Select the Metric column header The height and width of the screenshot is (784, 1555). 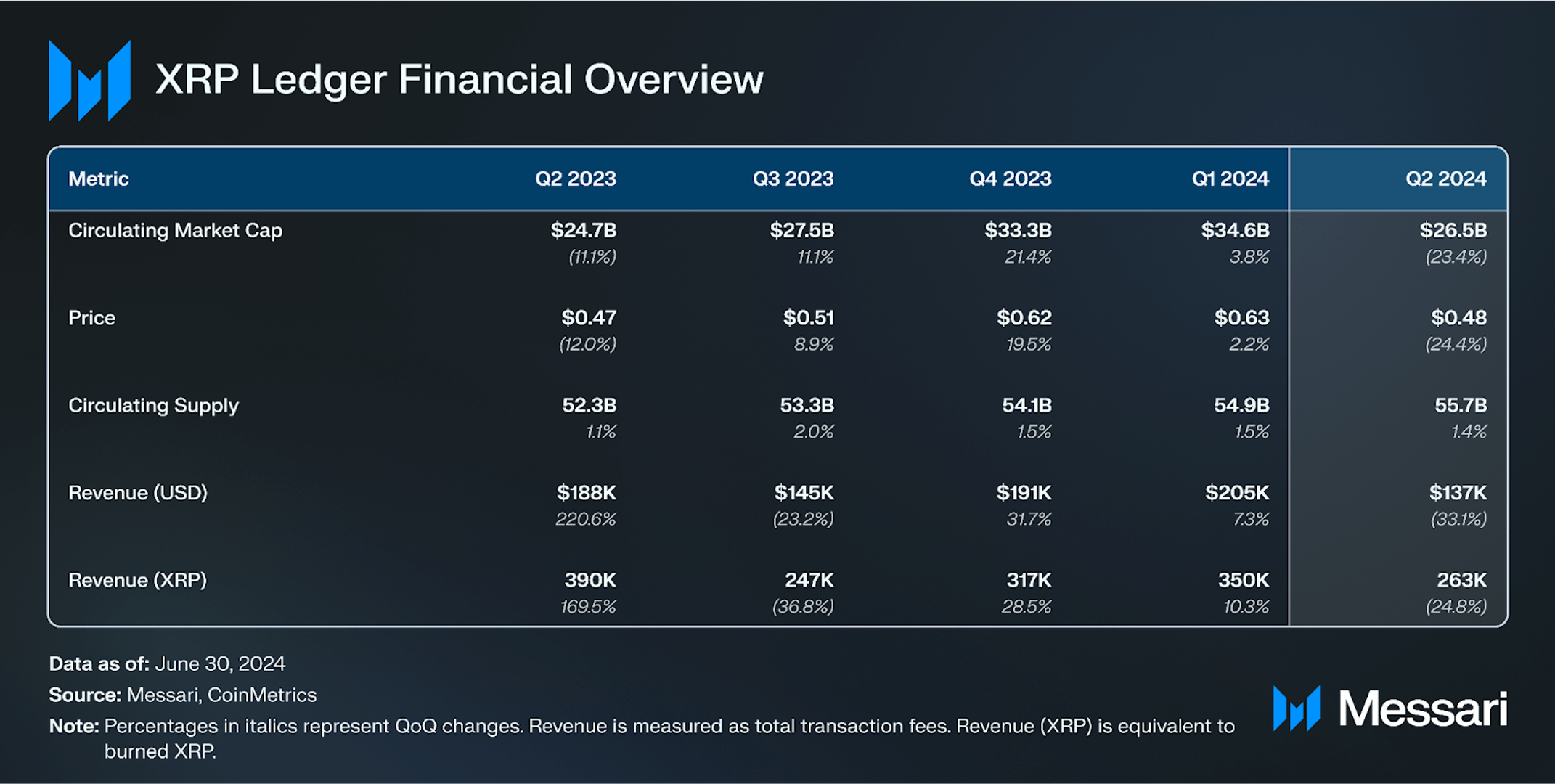click(99, 179)
